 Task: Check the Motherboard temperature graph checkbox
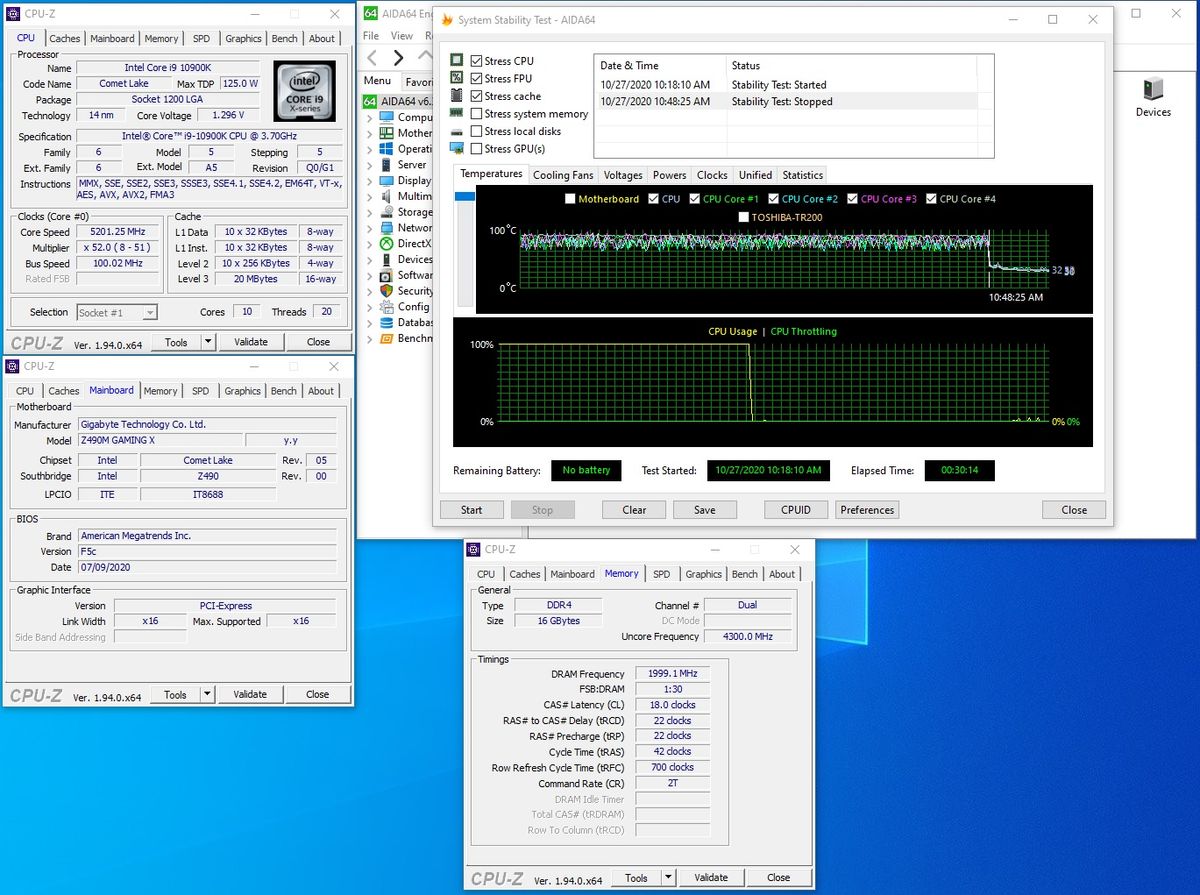click(570, 199)
